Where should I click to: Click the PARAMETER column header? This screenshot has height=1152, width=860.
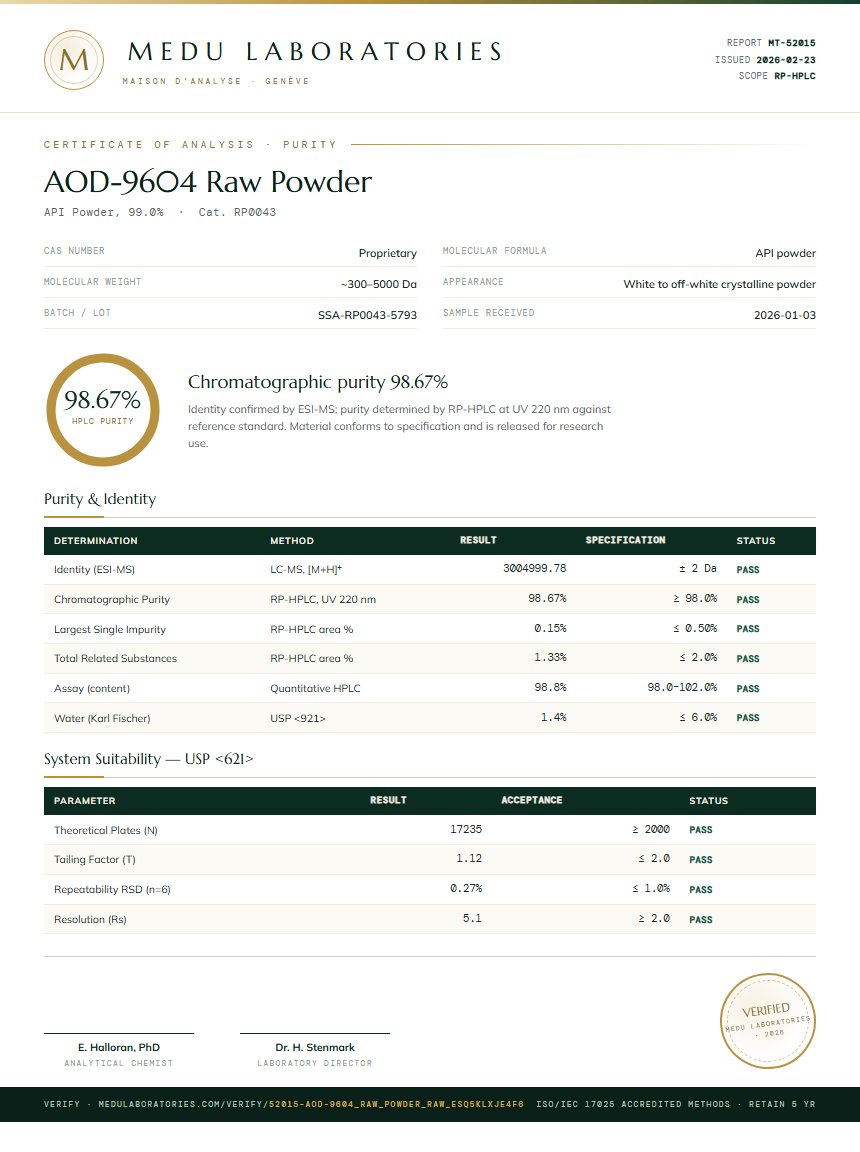[84, 801]
